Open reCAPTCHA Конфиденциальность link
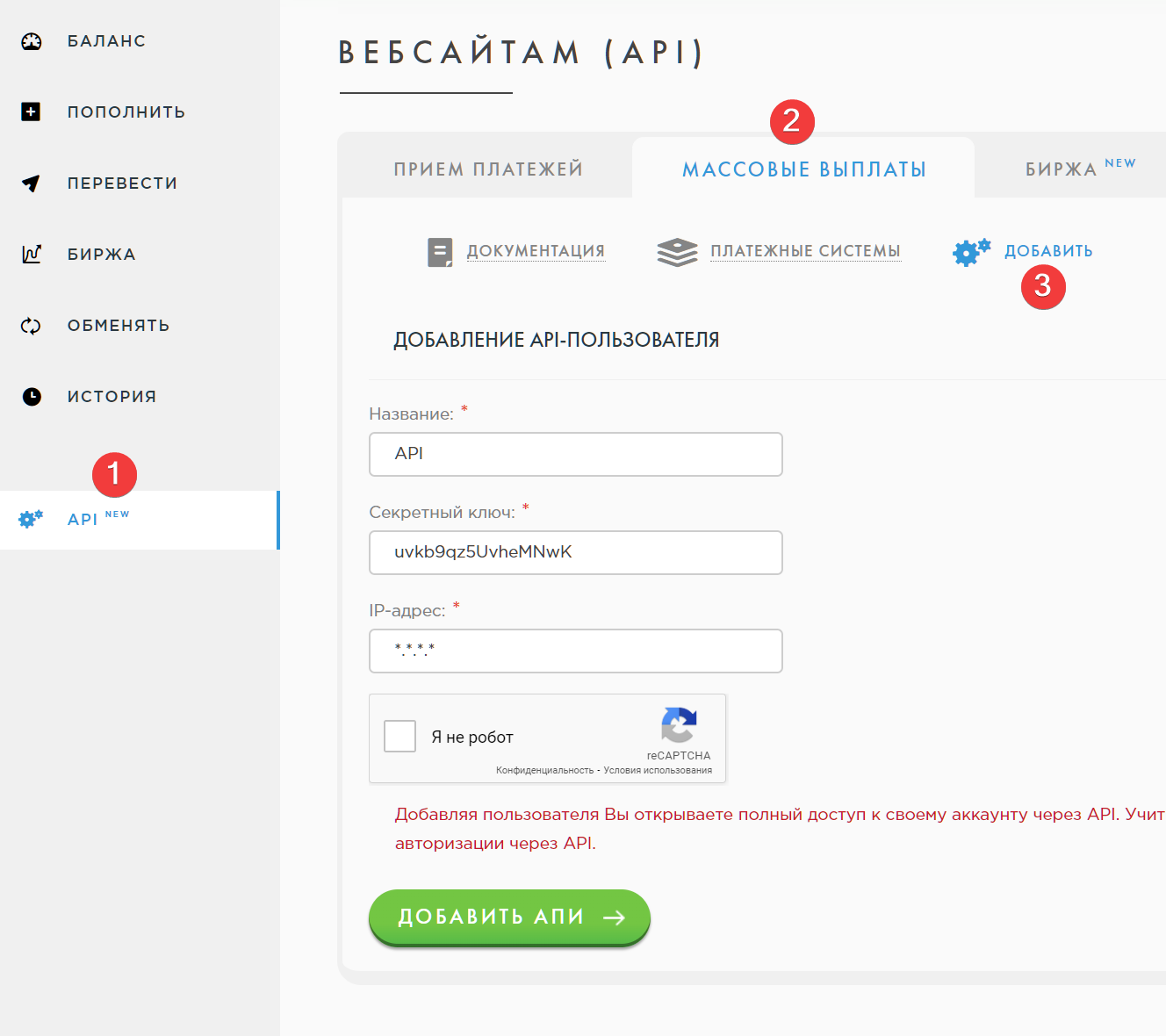Screen dimensions: 1166x1036 click(x=544, y=771)
